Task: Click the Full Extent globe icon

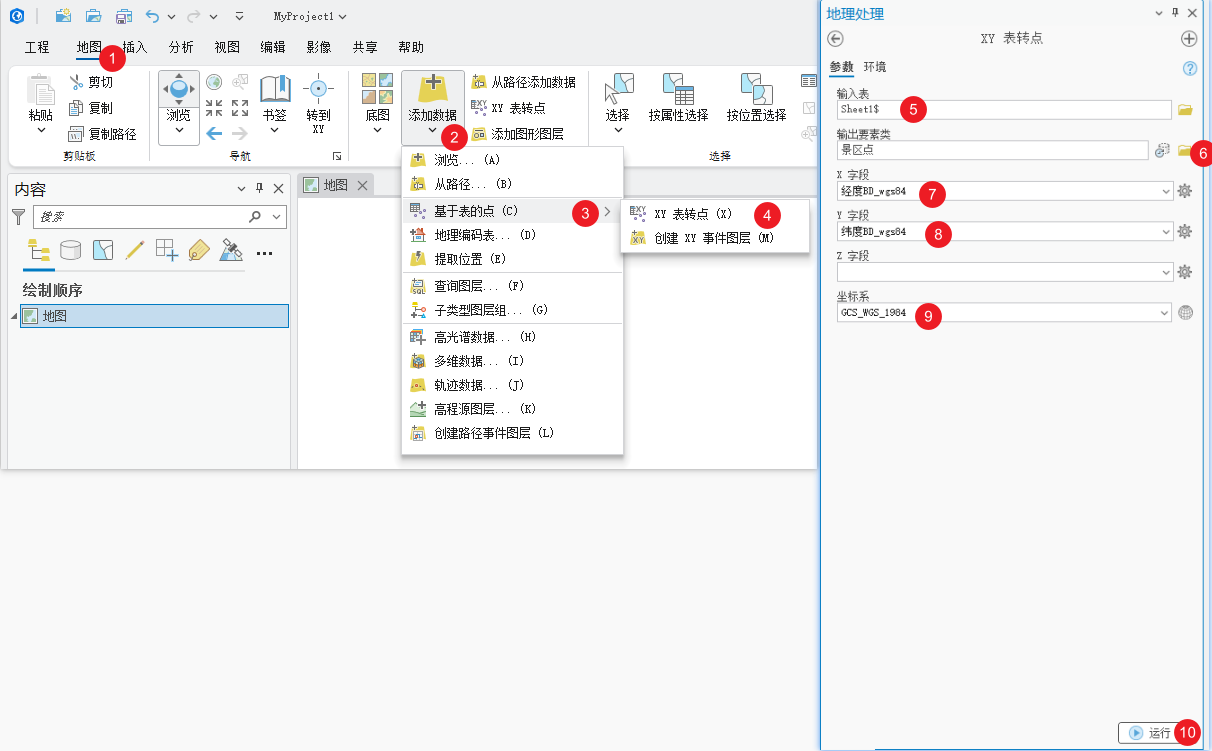Action: [x=214, y=82]
